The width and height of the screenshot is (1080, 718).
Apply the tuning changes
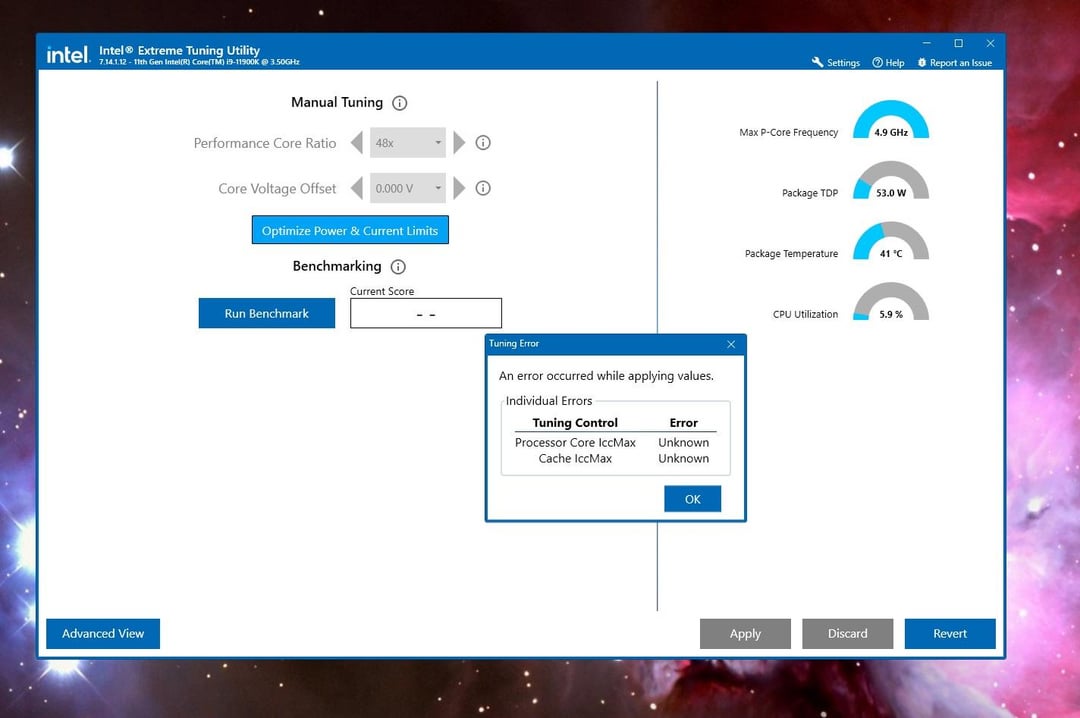[x=745, y=633]
